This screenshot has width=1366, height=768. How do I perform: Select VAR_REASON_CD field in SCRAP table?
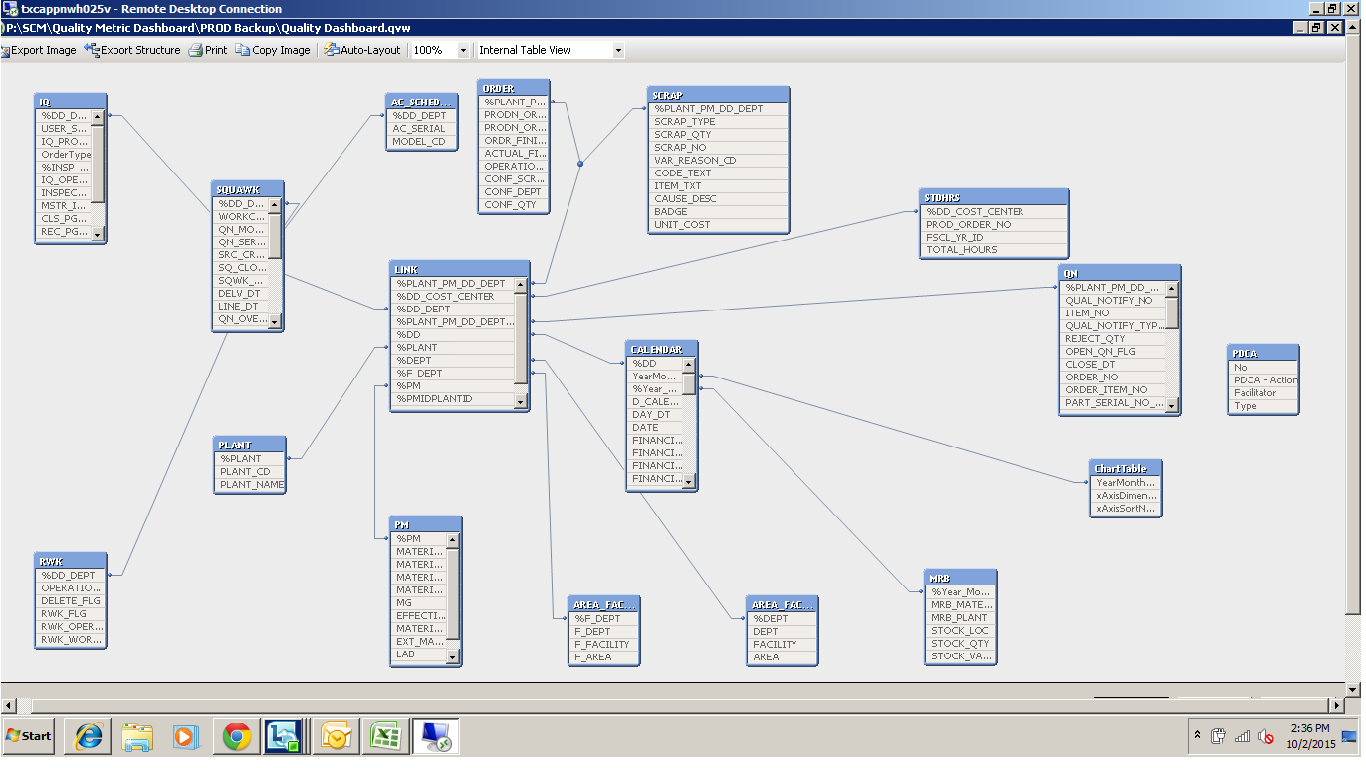pos(719,160)
